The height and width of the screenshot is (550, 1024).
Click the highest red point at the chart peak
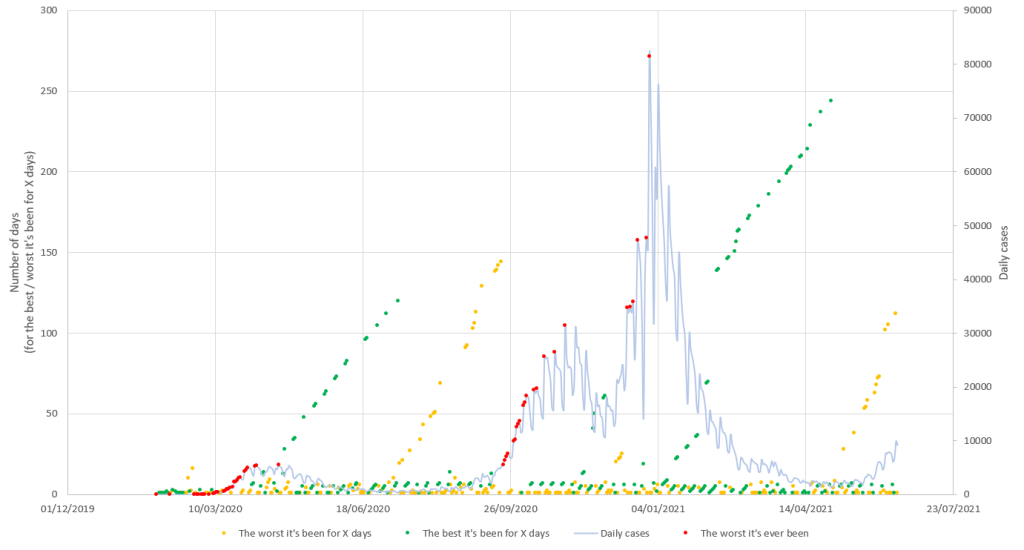649,56
